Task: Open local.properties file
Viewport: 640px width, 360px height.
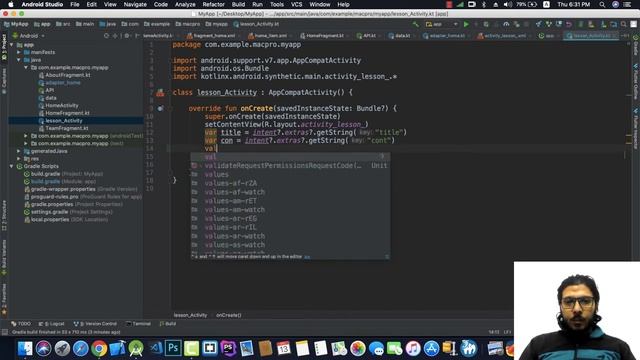Action: coord(66,220)
